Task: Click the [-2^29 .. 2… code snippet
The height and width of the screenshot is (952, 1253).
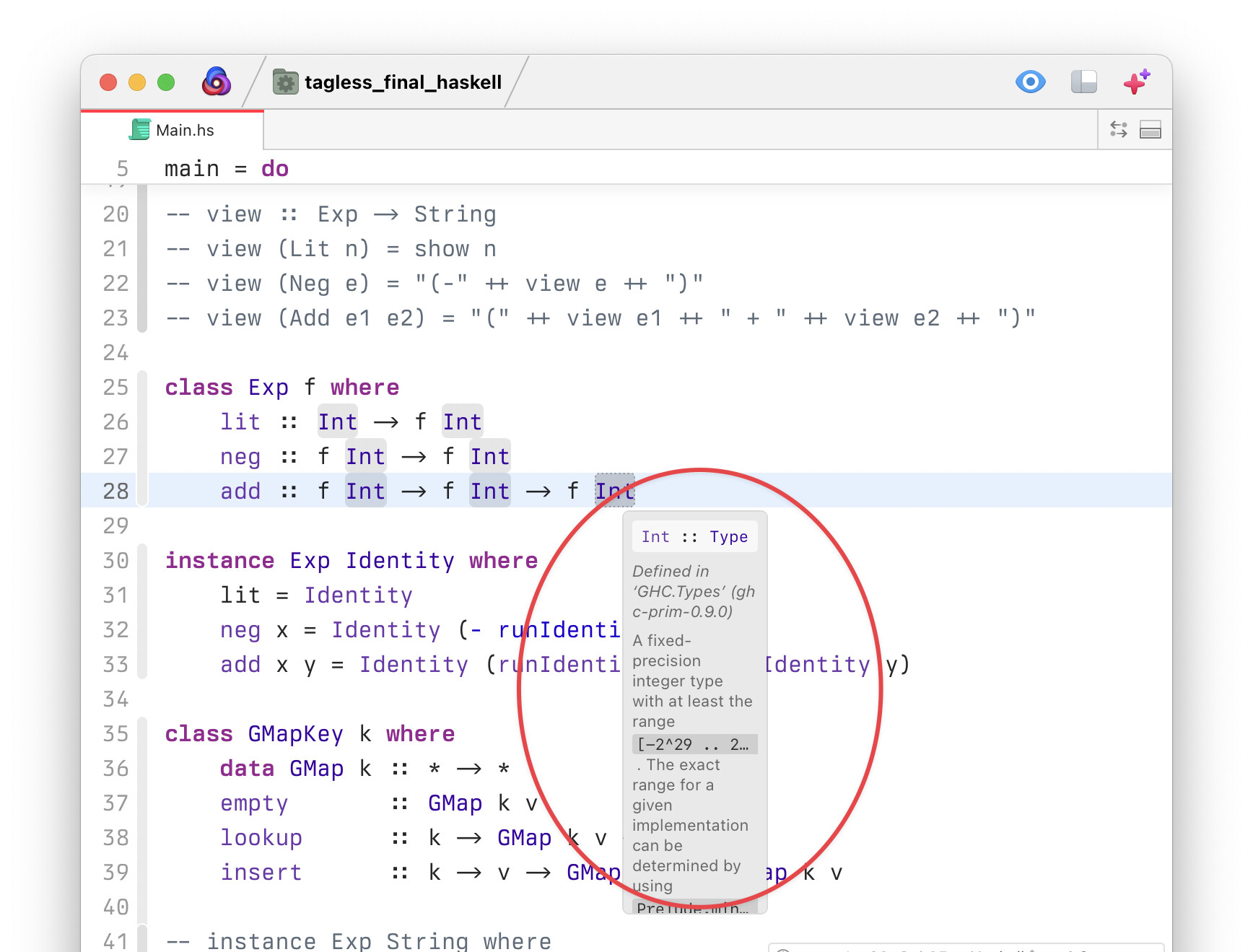Action: coord(694,744)
